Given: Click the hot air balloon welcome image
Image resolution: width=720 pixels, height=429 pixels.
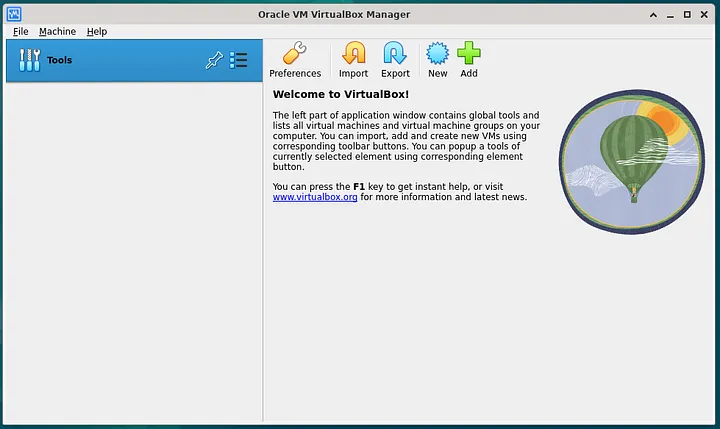Looking at the screenshot, I should [x=632, y=162].
